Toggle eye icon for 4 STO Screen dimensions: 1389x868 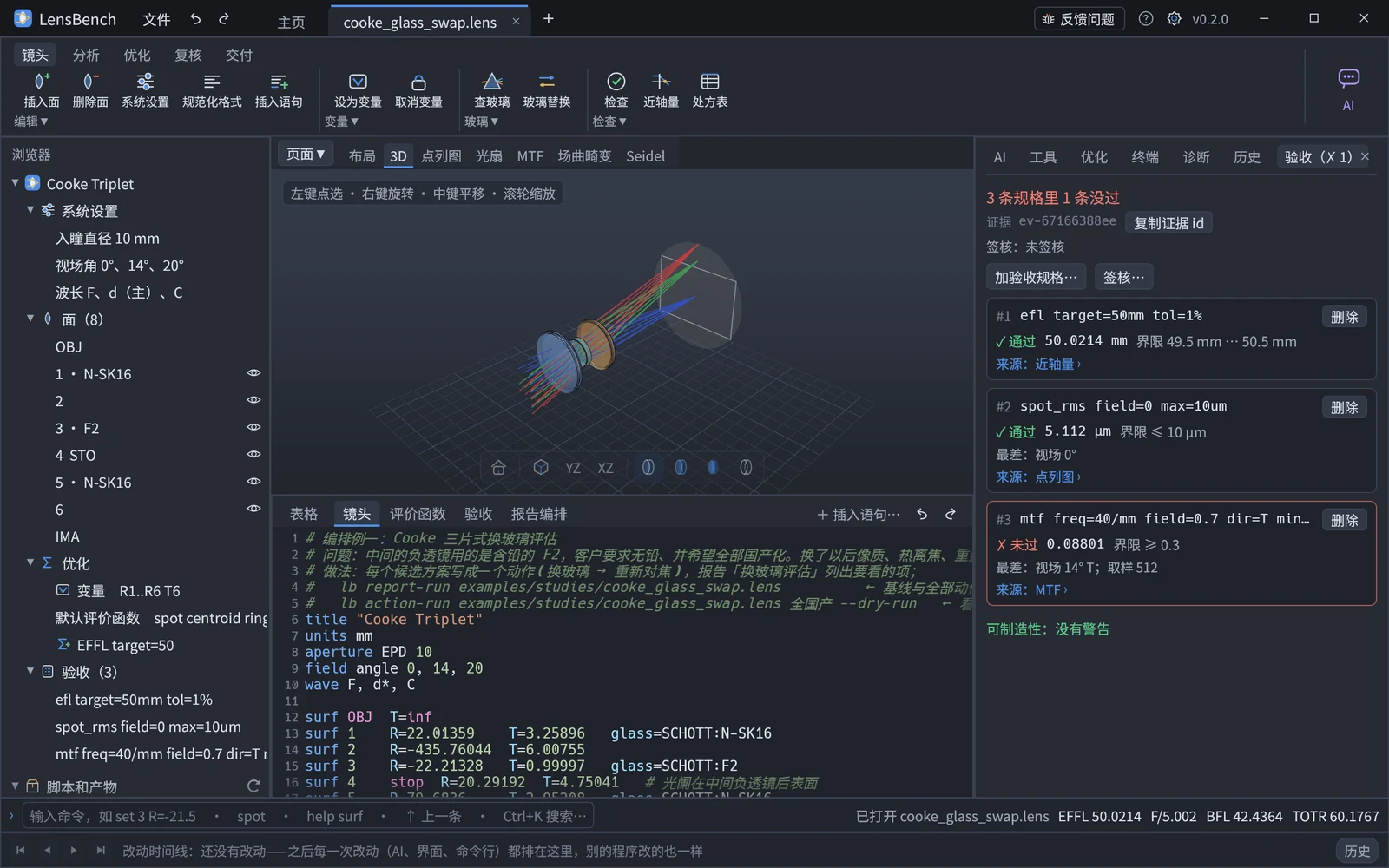253,454
